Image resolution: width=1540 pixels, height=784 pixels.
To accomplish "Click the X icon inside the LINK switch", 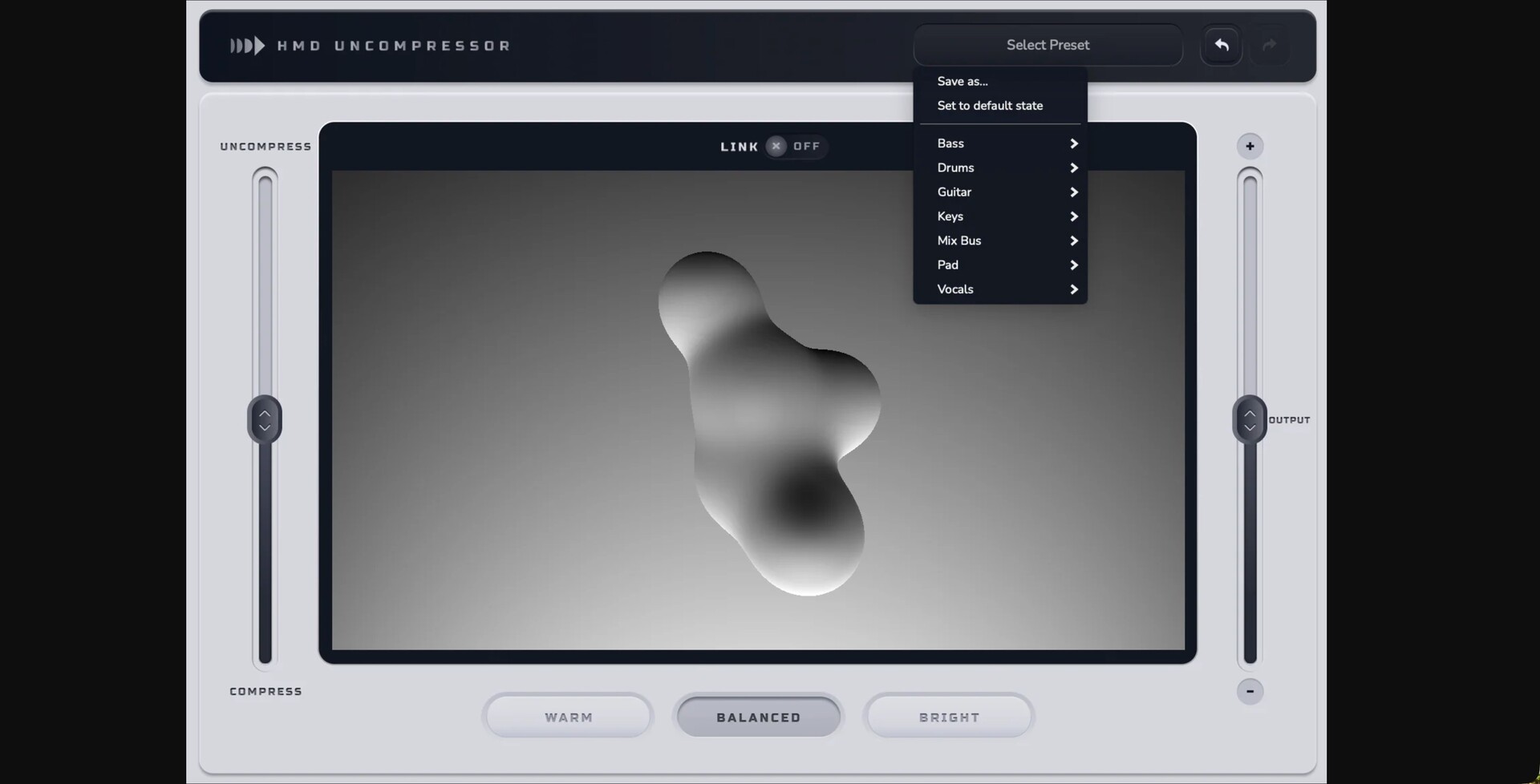I will pyautogui.click(x=775, y=146).
